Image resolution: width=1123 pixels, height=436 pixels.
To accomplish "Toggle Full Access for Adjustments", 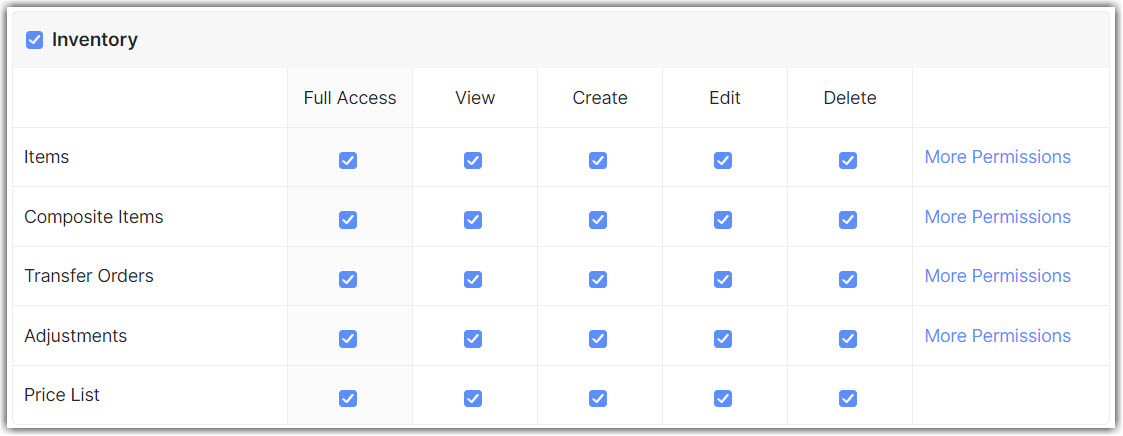I will coord(348,339).
